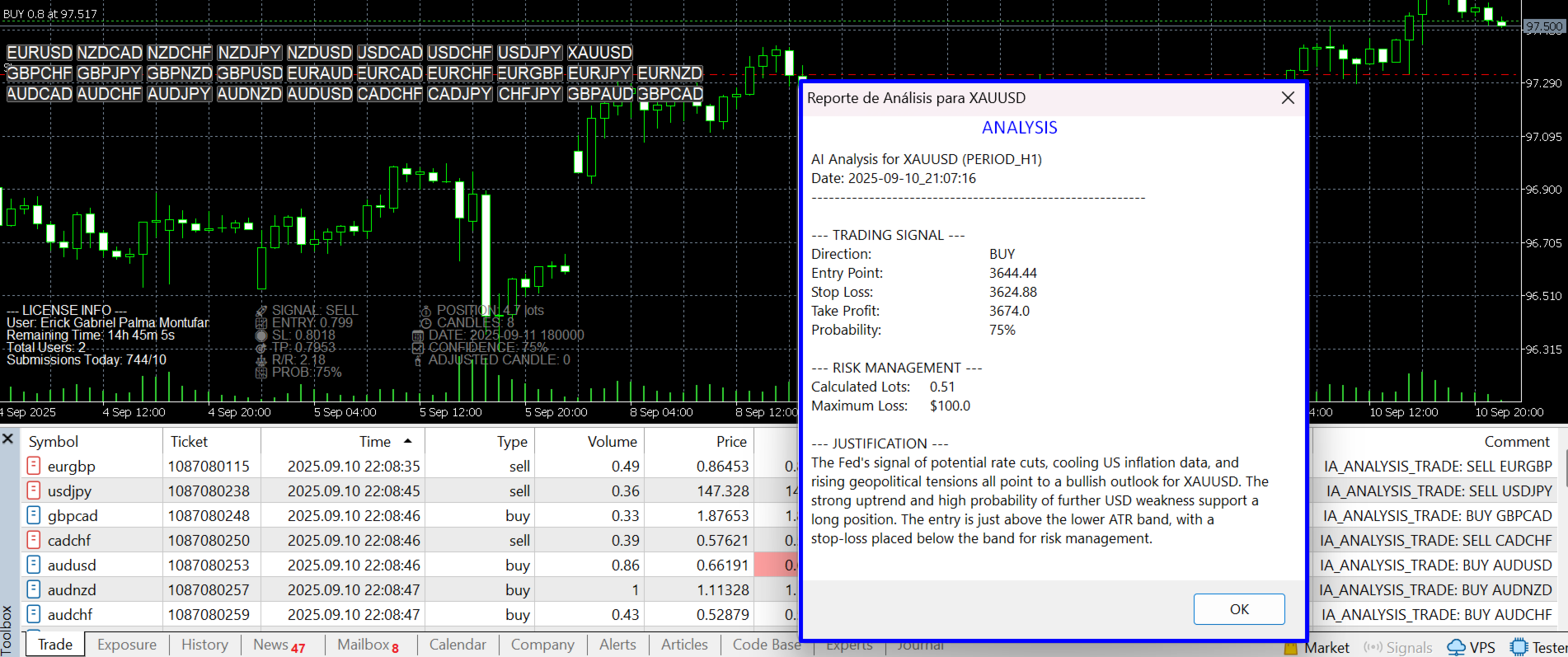Open the Mailbox tab
Viewport: 1568px width, 657px height.
[x=369, y=645]
